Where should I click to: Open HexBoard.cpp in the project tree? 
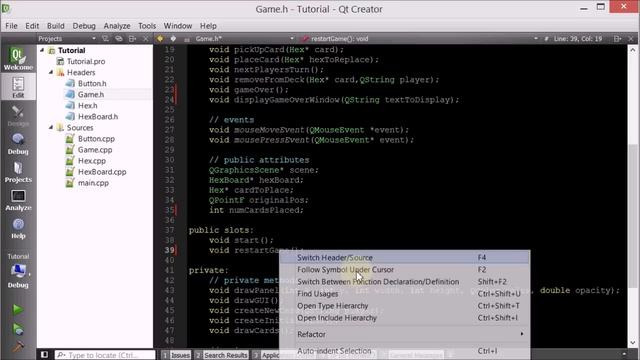[102, 172]
